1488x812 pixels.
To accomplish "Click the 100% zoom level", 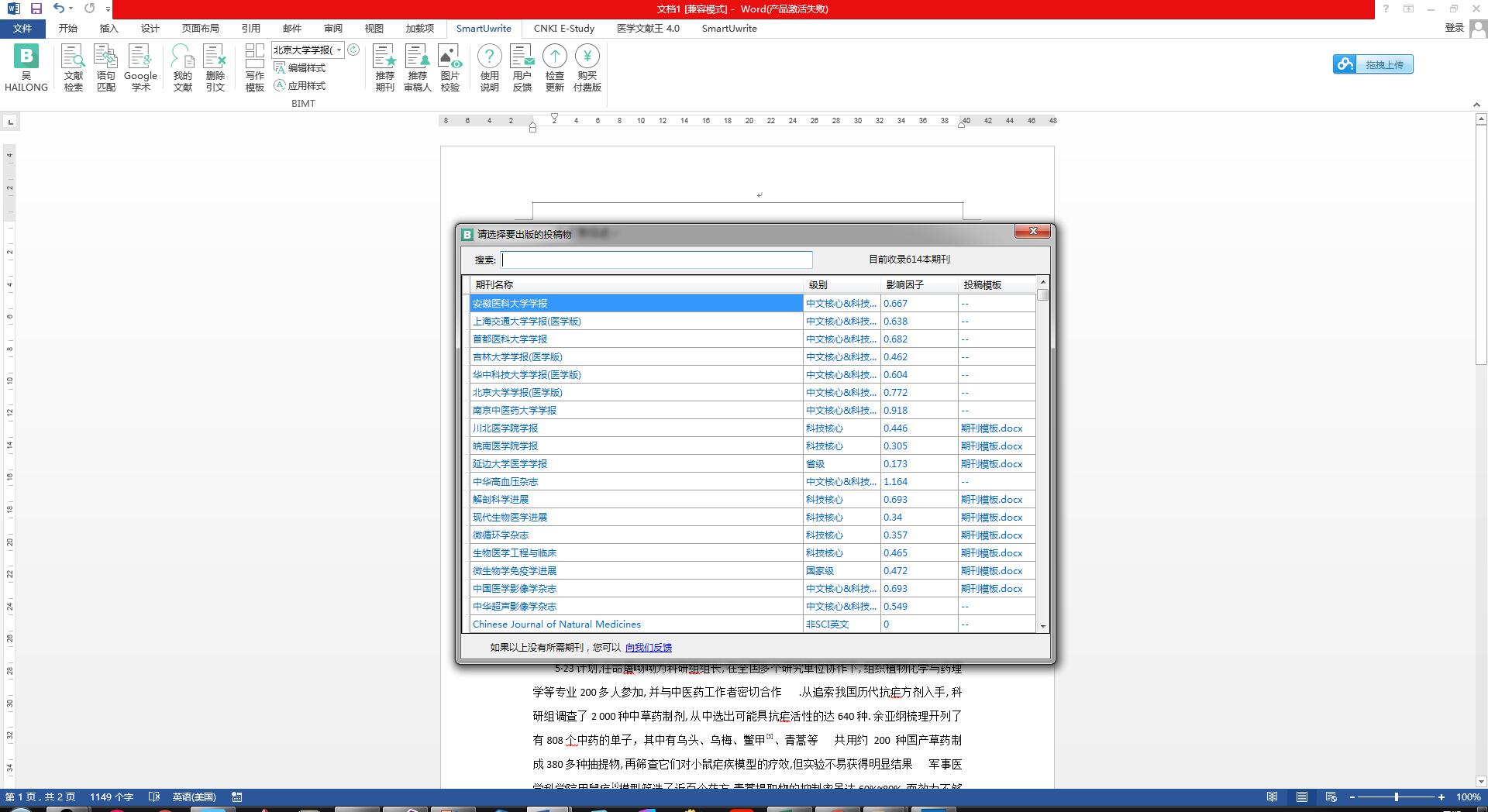I will (x=1468, y=797).
